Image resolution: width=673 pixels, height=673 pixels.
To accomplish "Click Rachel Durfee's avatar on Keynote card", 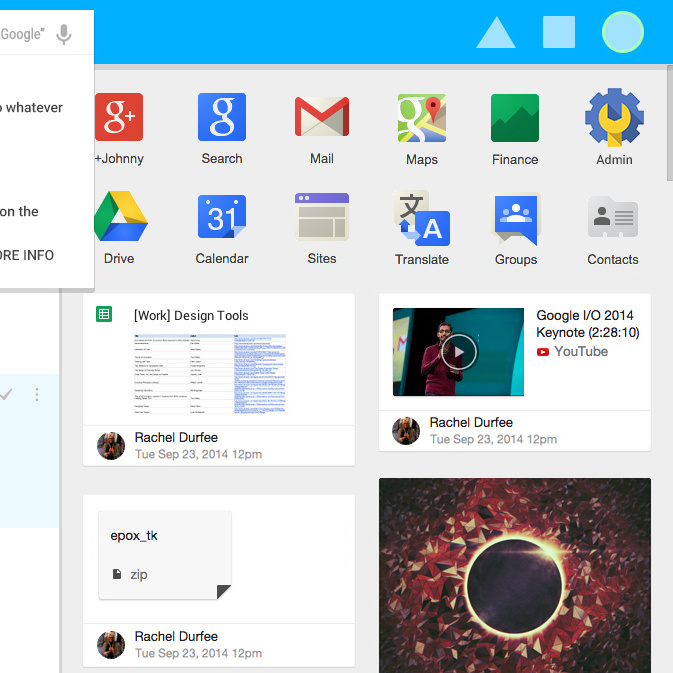I will pos(406,430).
